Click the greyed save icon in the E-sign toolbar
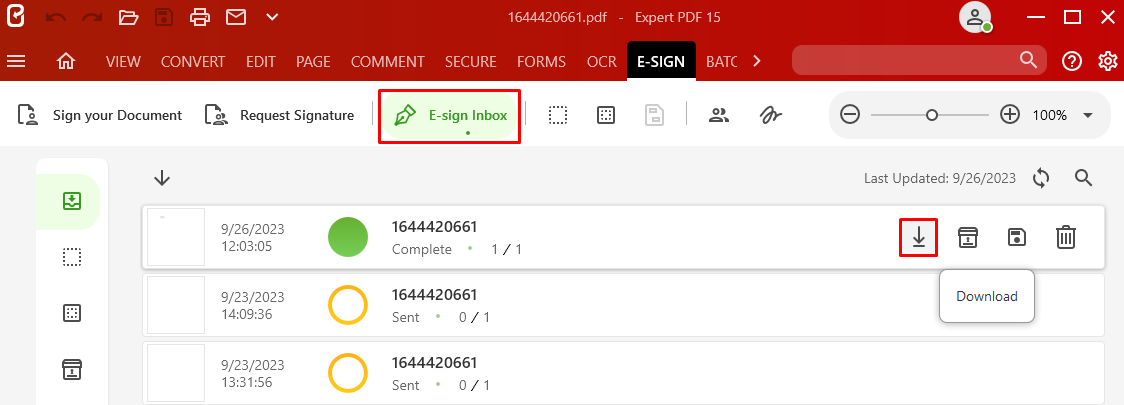 pos(654,115)
